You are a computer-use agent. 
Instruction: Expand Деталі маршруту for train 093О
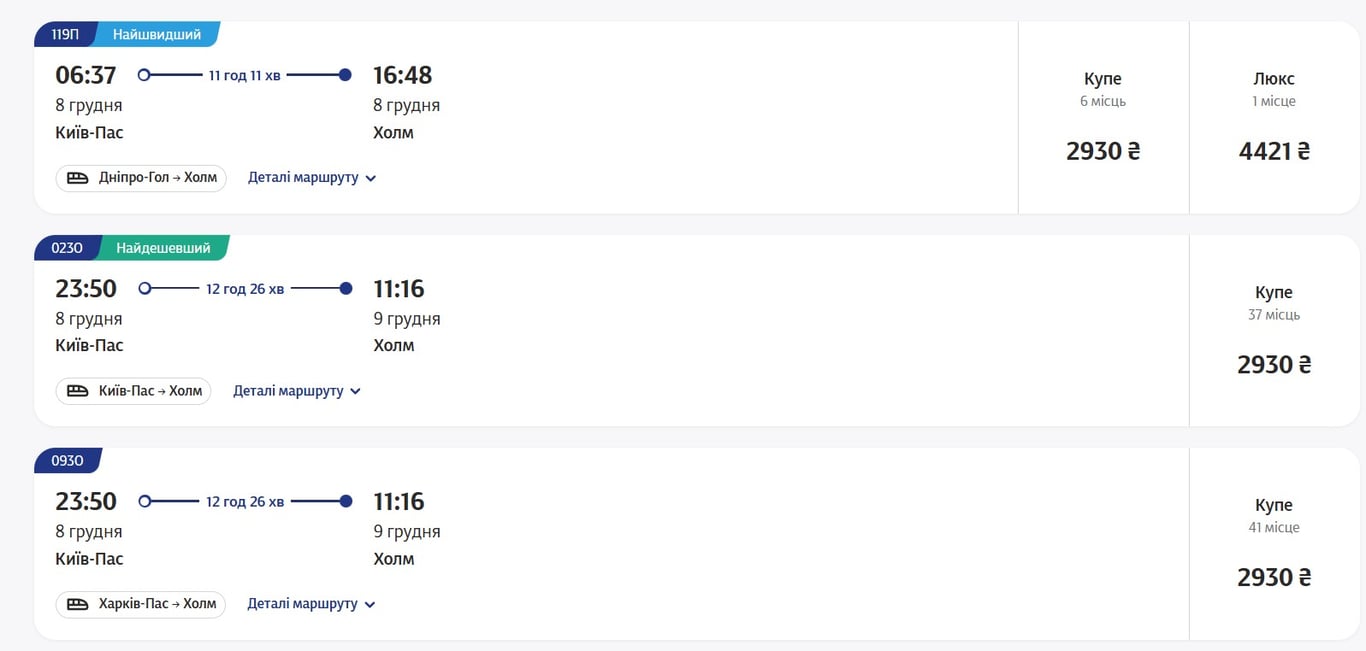pyautogui.click(x=311, y=604)
